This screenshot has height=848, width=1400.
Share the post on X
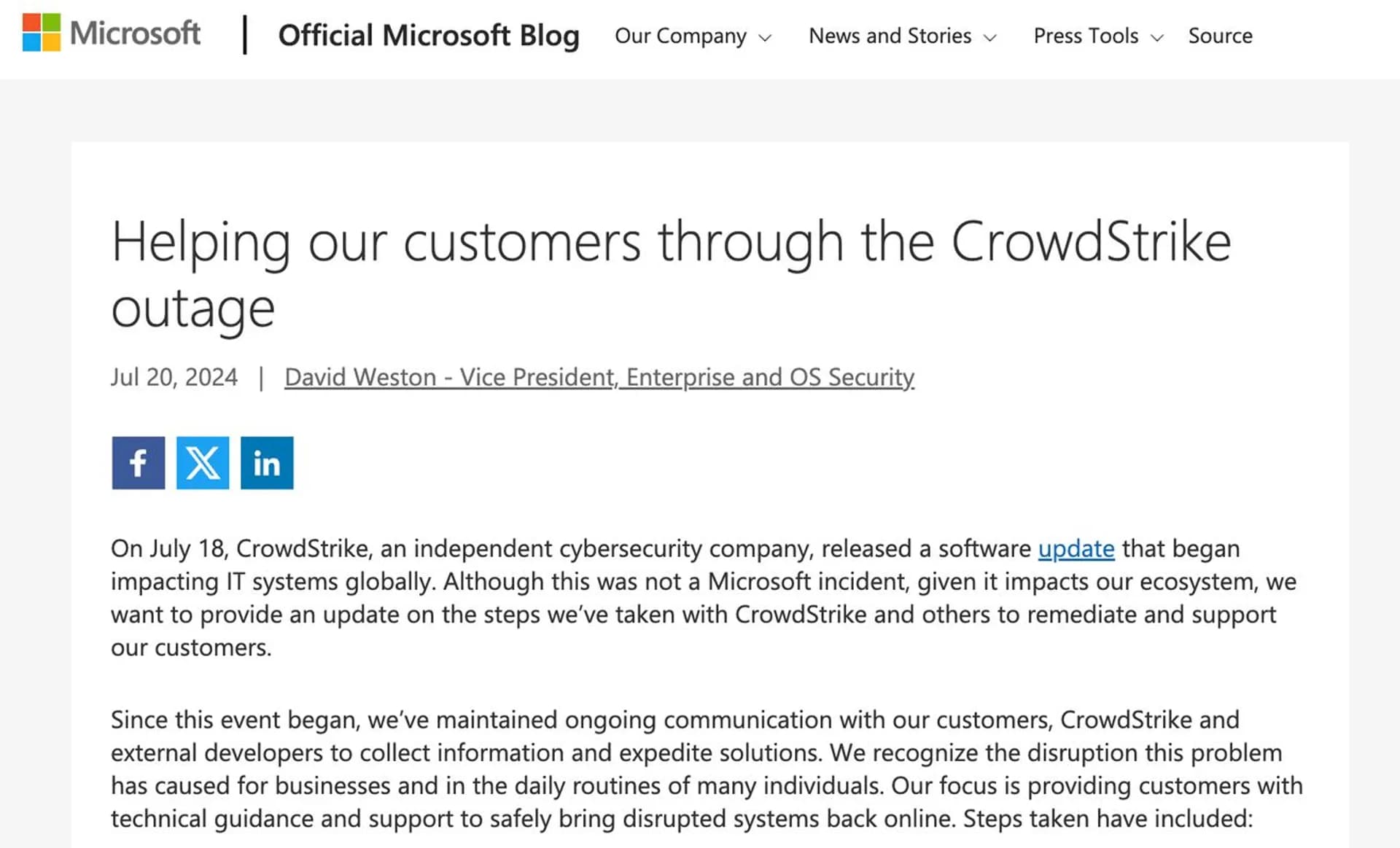(x=203, y=463)
